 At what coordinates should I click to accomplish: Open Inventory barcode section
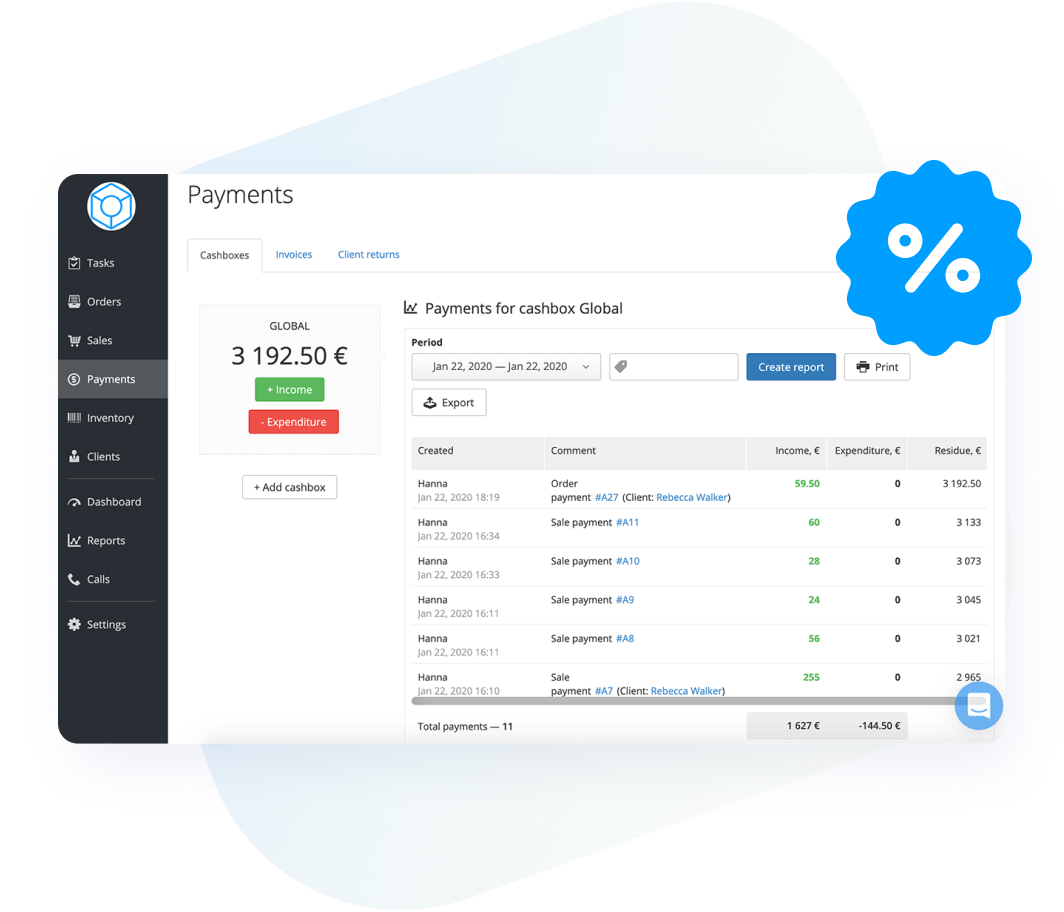coord(109,418)
